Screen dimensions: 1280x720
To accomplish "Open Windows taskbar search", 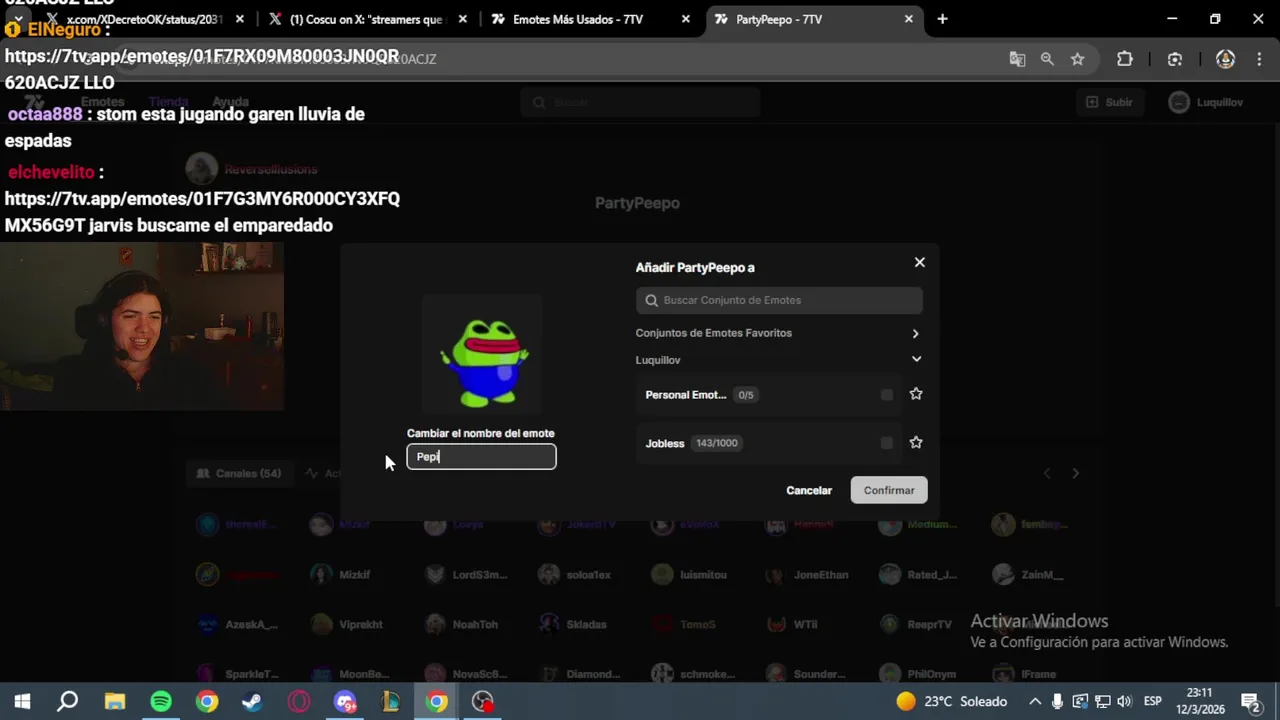I will [x=67, y=701].
